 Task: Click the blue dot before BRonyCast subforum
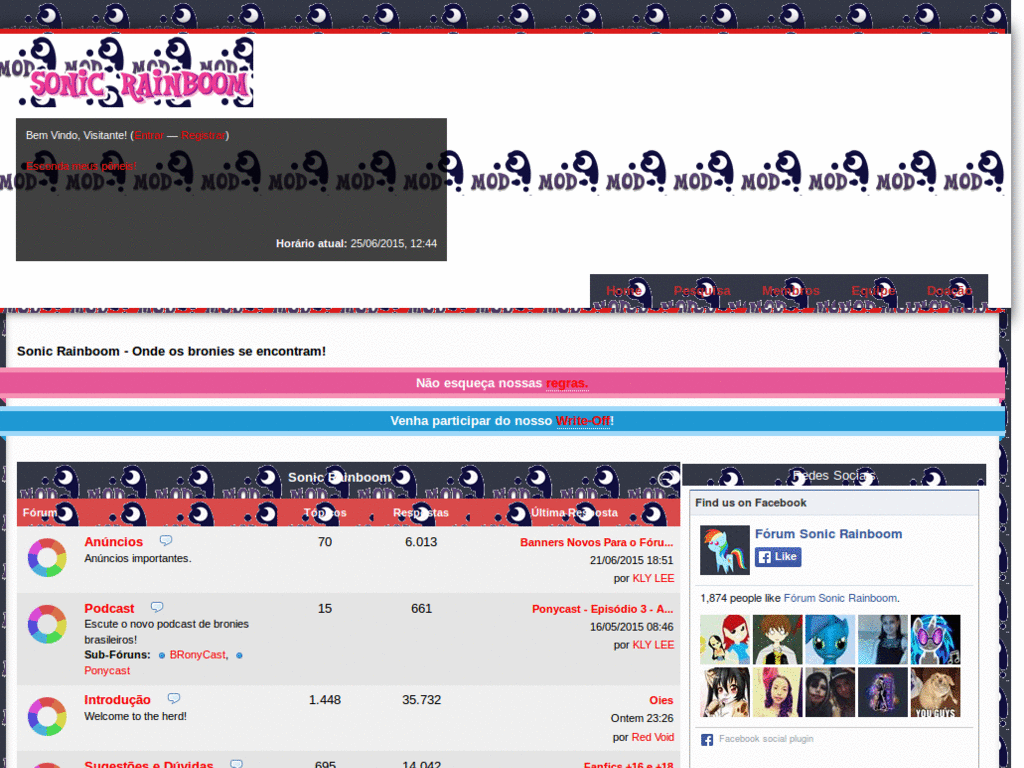point(162,655)
